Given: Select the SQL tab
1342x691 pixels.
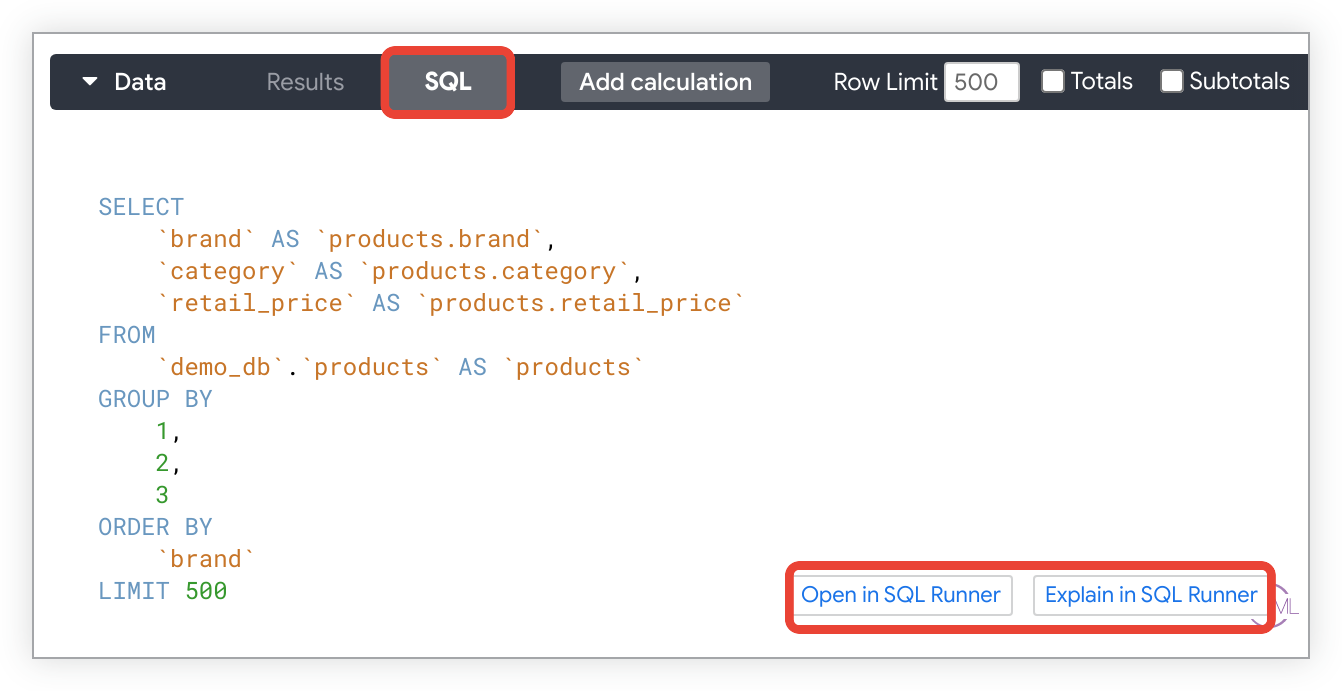Looking at the screenshot, I should 447,82.
